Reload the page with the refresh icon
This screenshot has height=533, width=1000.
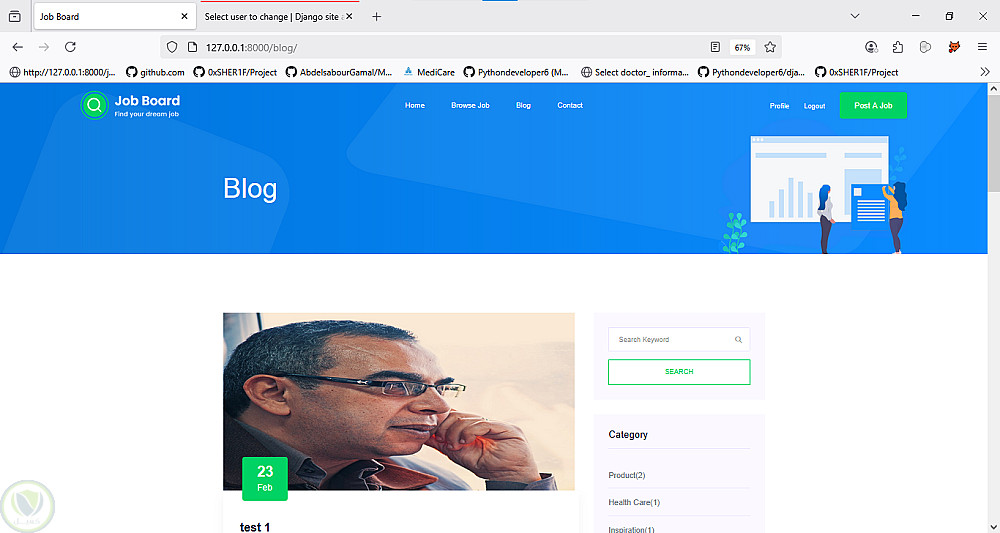click(x=70, y=47)
